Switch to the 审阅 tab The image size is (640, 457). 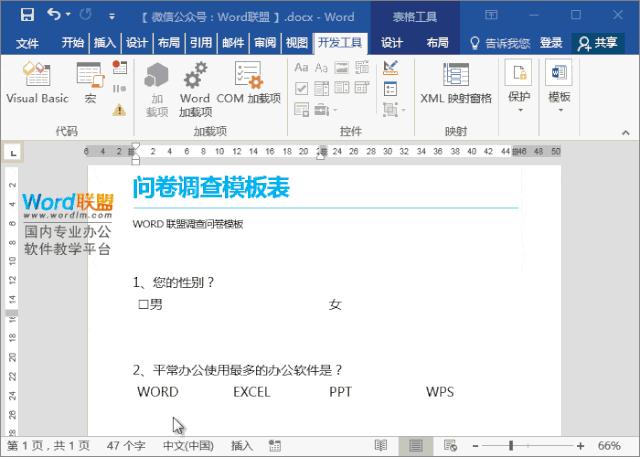tap(265, 42)
